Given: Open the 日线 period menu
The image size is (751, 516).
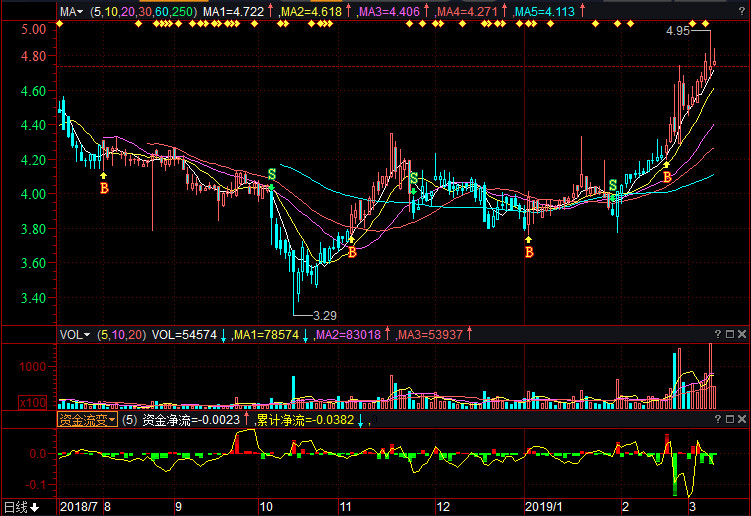Looking at the screenshot, I should point(22,507).
